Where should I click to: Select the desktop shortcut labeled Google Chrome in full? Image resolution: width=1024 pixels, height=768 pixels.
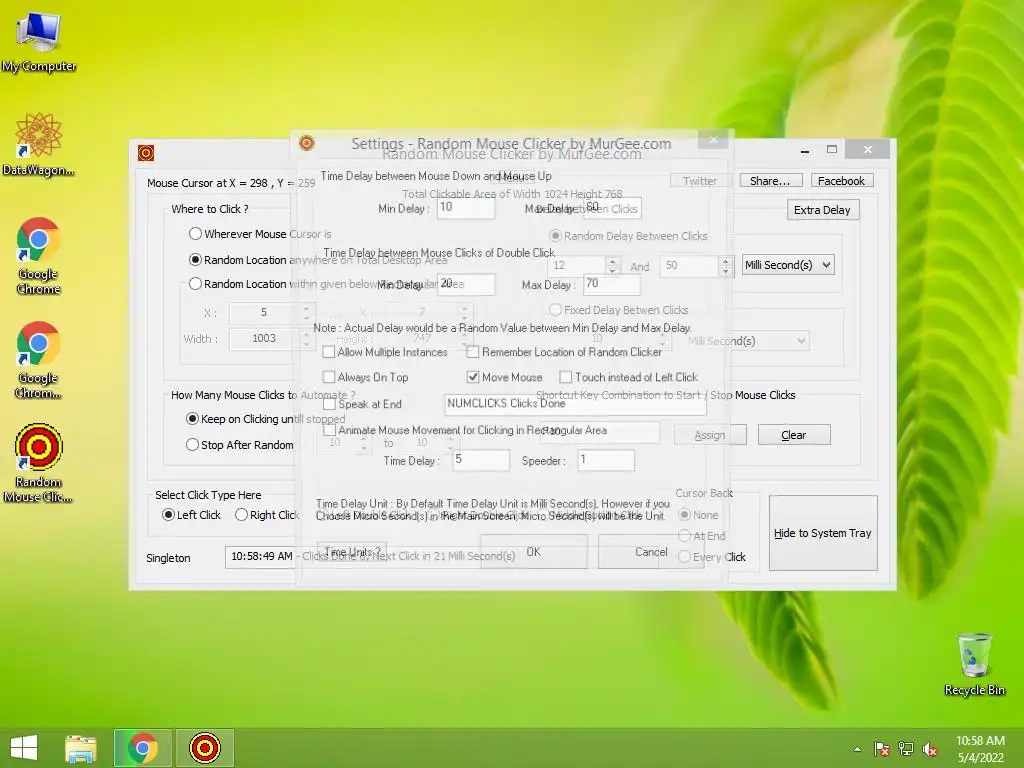[x=39, y=256]
